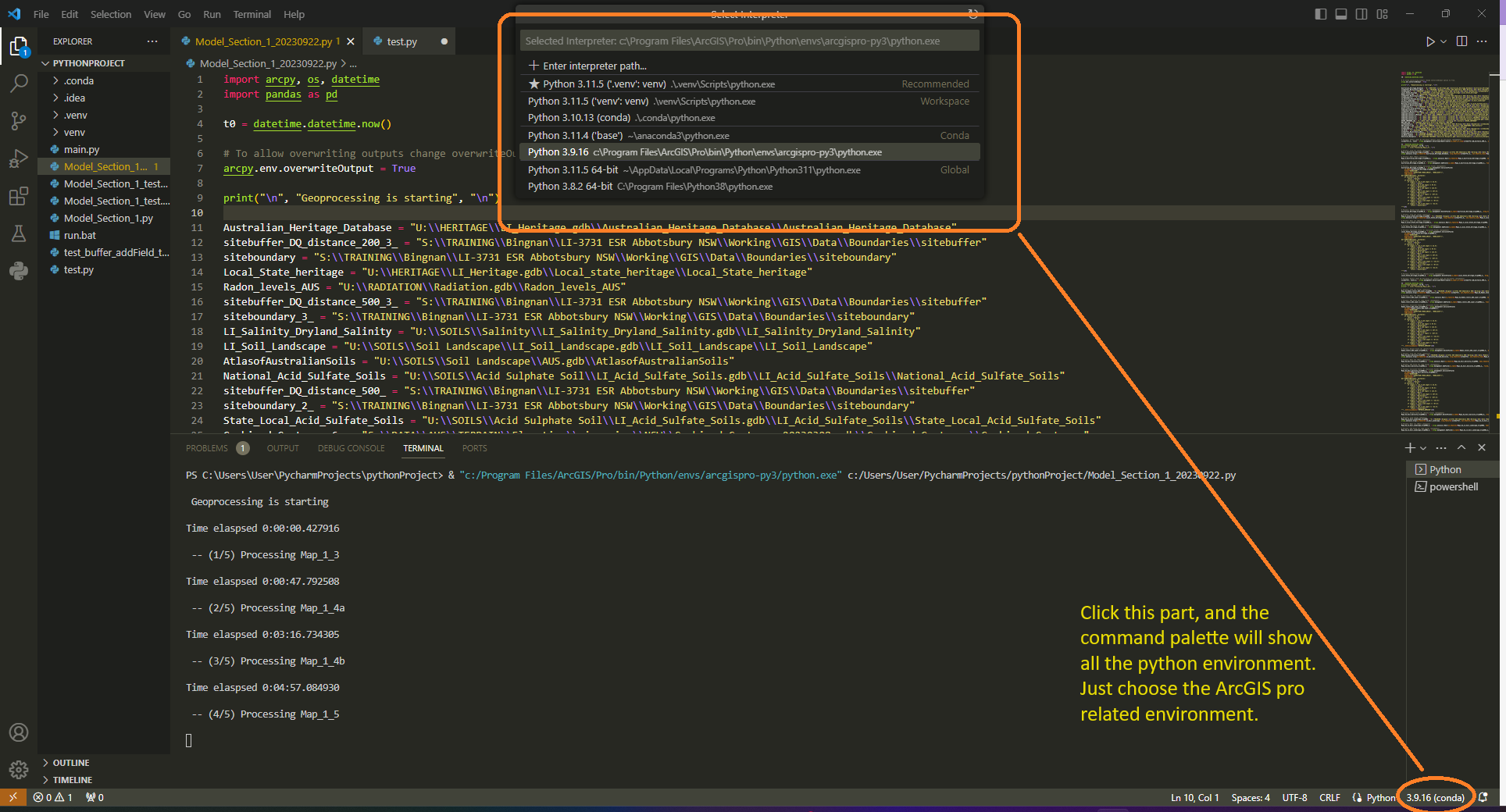
Task: Open the Selection menu
Action: pos(111,14)
